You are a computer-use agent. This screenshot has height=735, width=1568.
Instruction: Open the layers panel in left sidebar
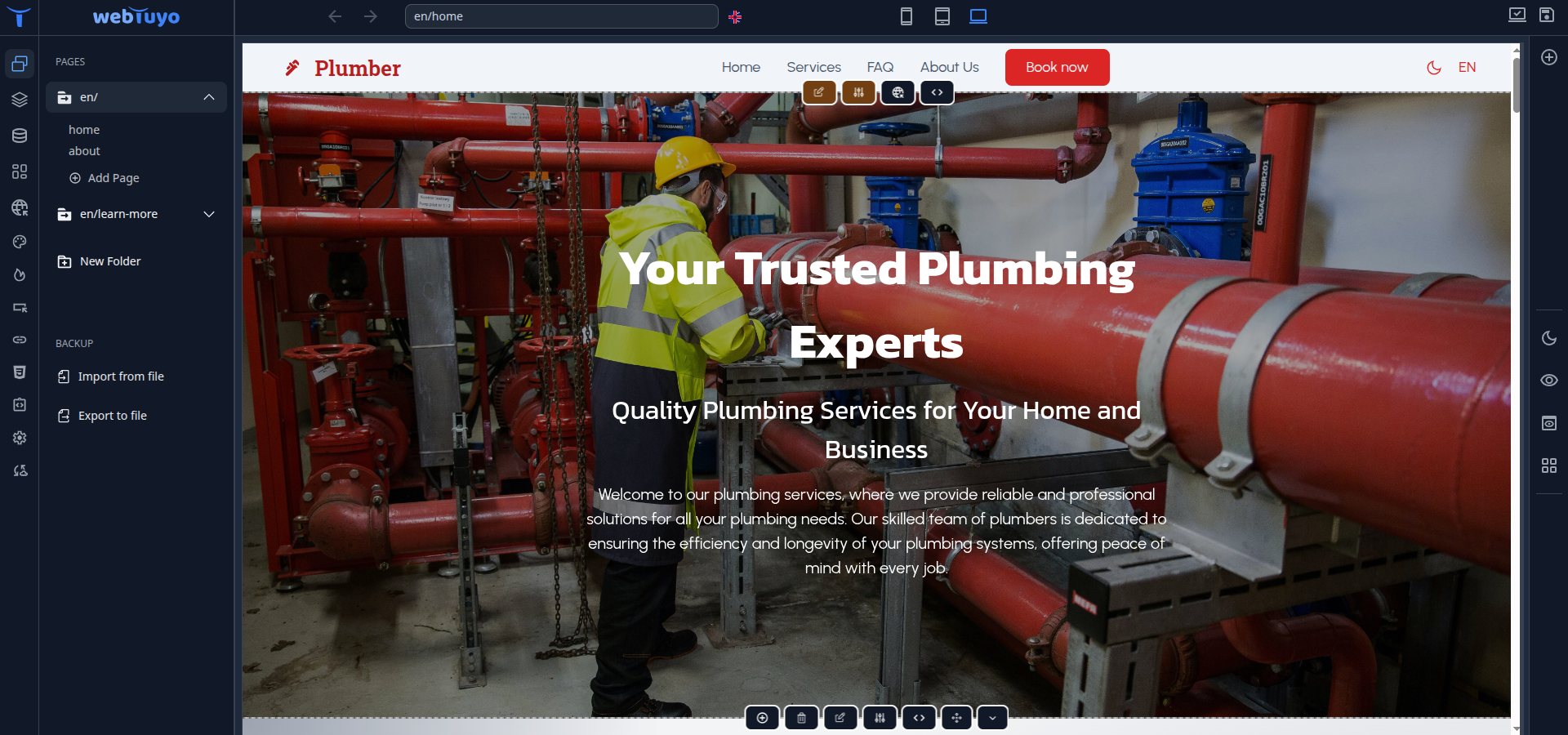(x=20, y=100)
